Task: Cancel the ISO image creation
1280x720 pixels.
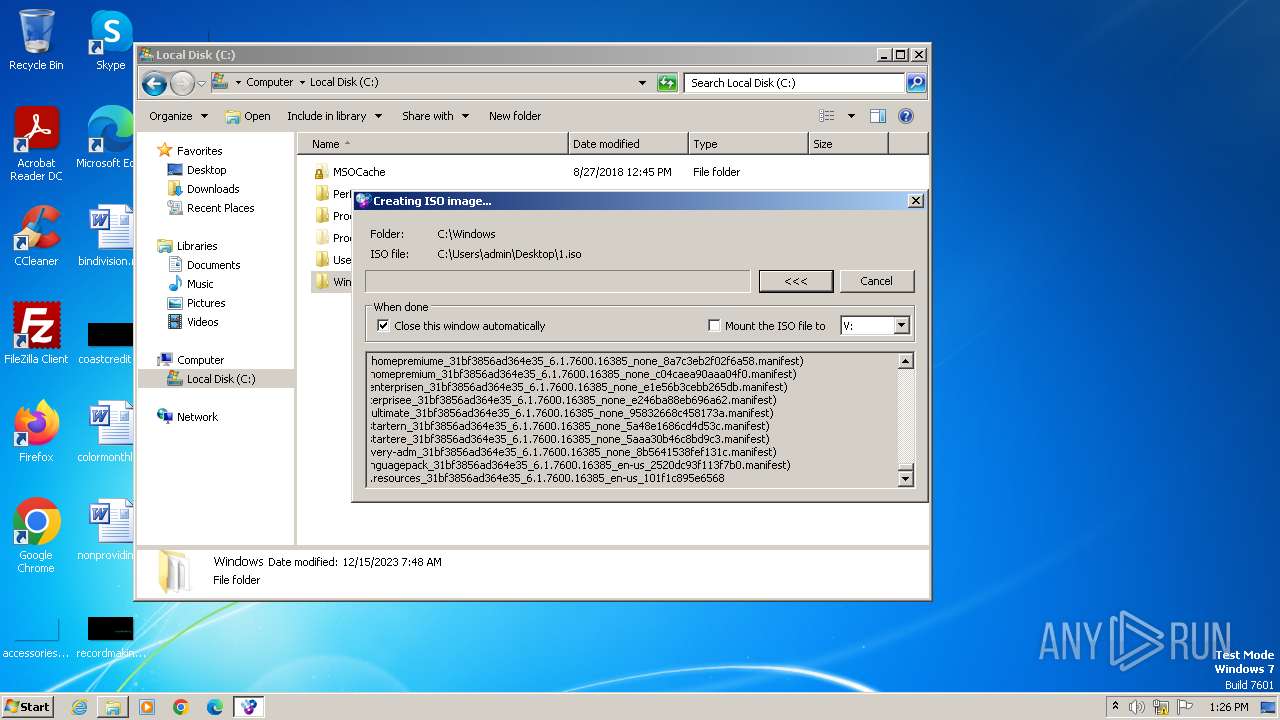Action: click(x=876, y=281)
